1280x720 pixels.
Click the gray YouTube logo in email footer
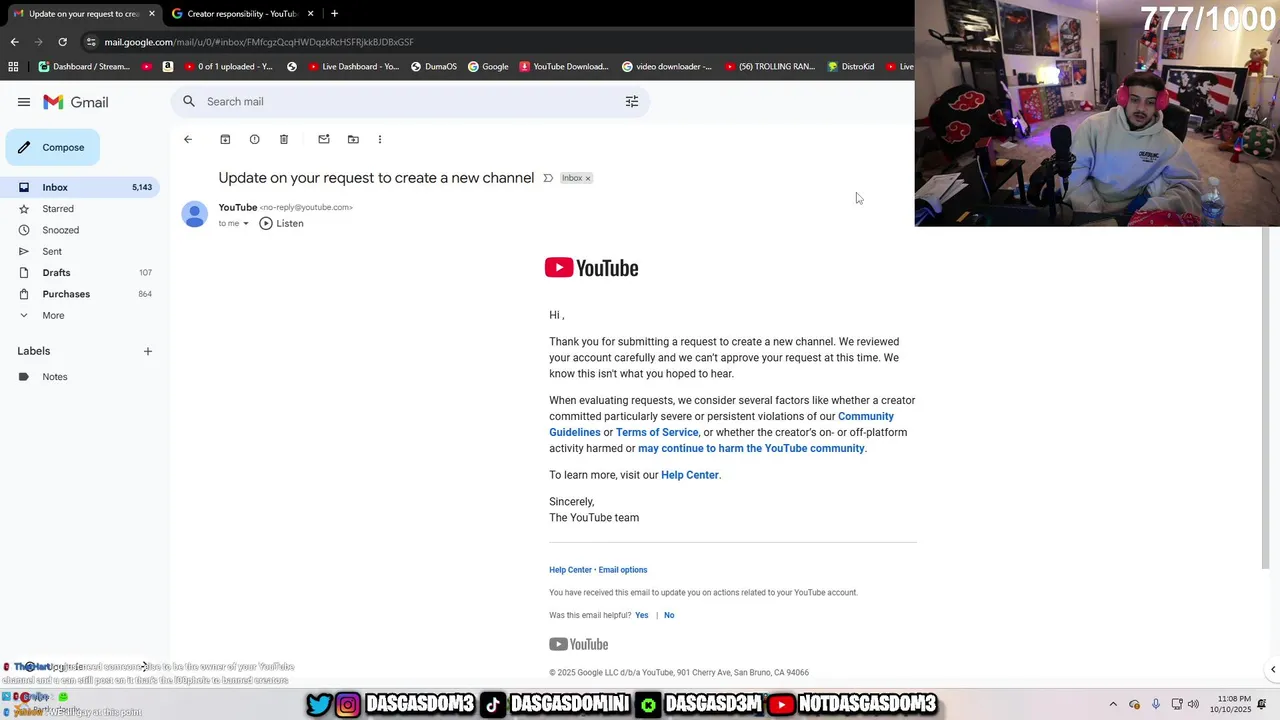578,644
